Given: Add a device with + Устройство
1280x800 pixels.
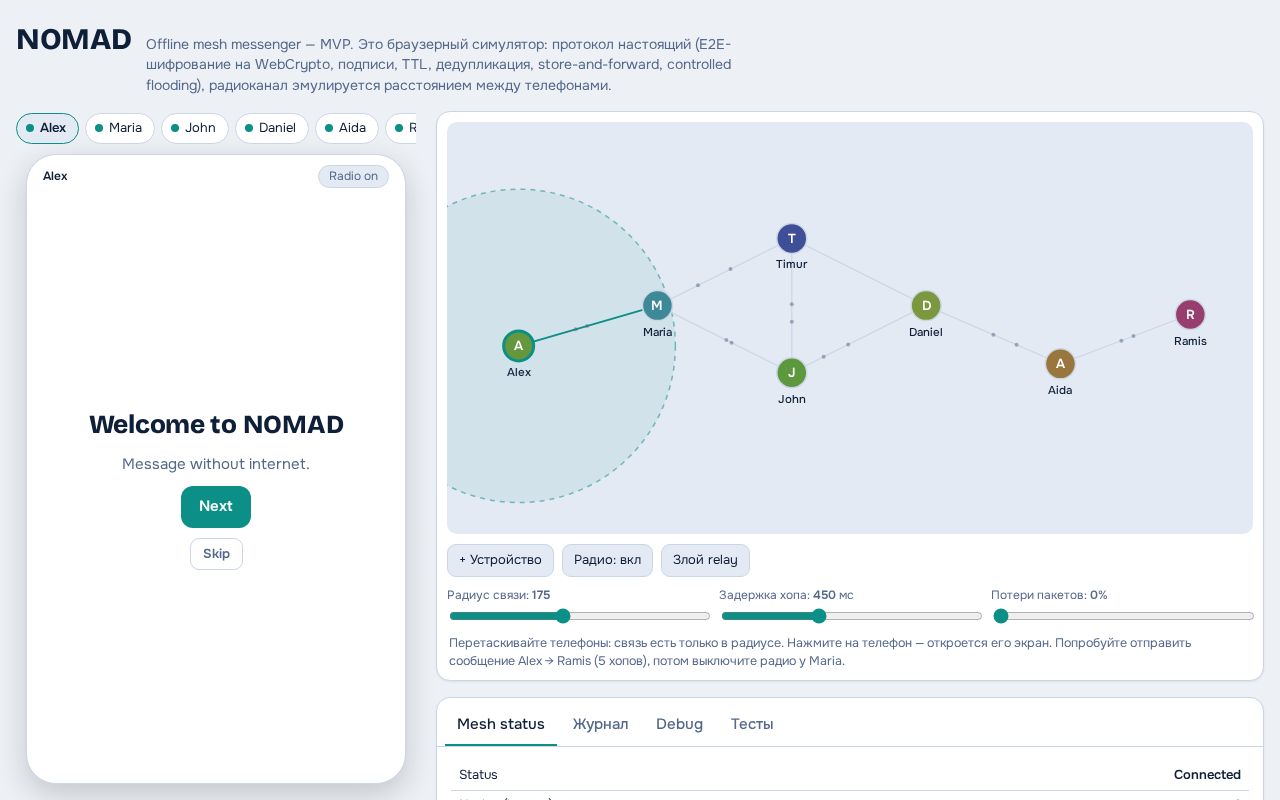Looking at the screenshot, I should tap(500, 560).
